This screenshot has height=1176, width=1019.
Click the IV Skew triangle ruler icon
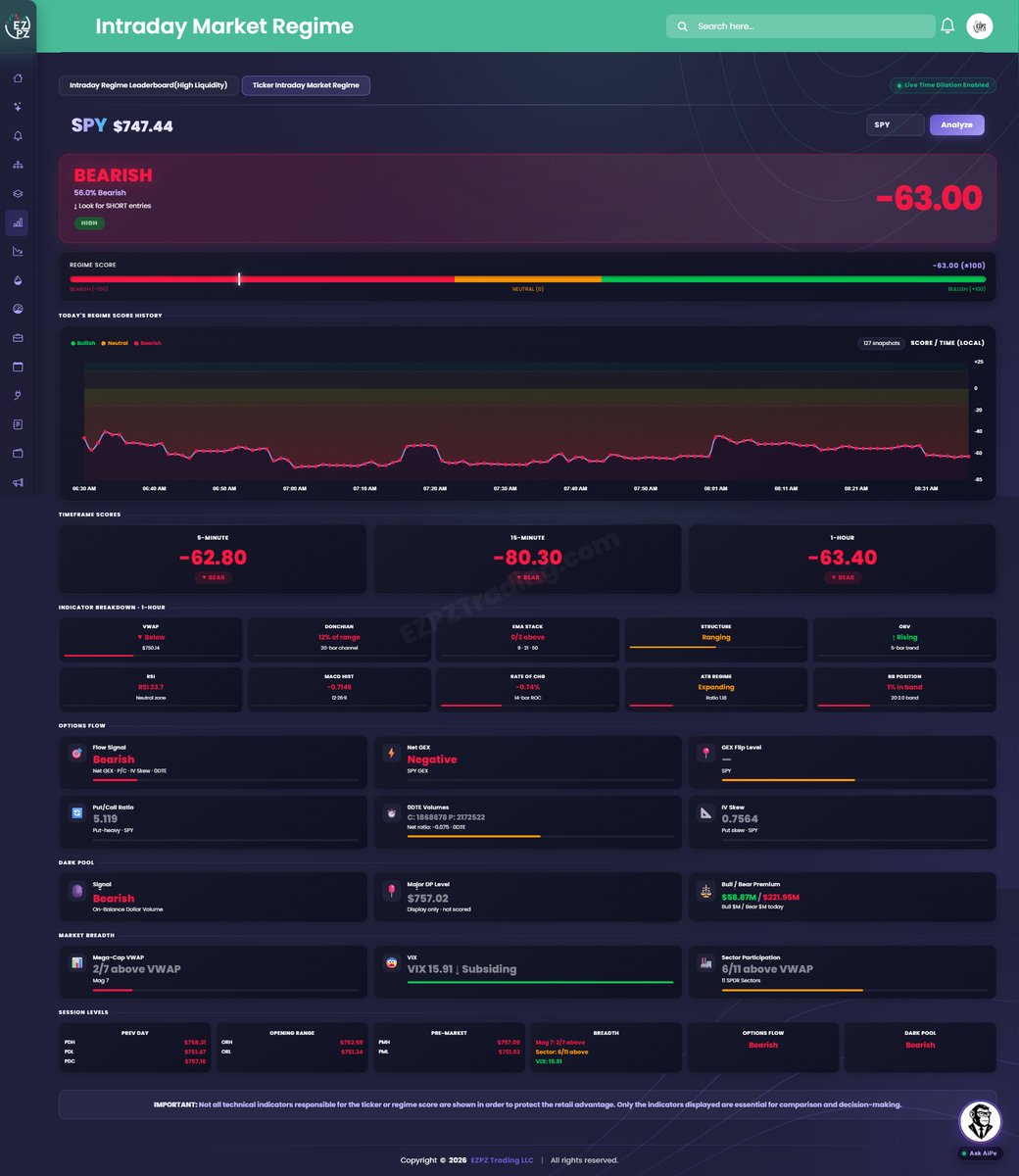tap(705, 813)
